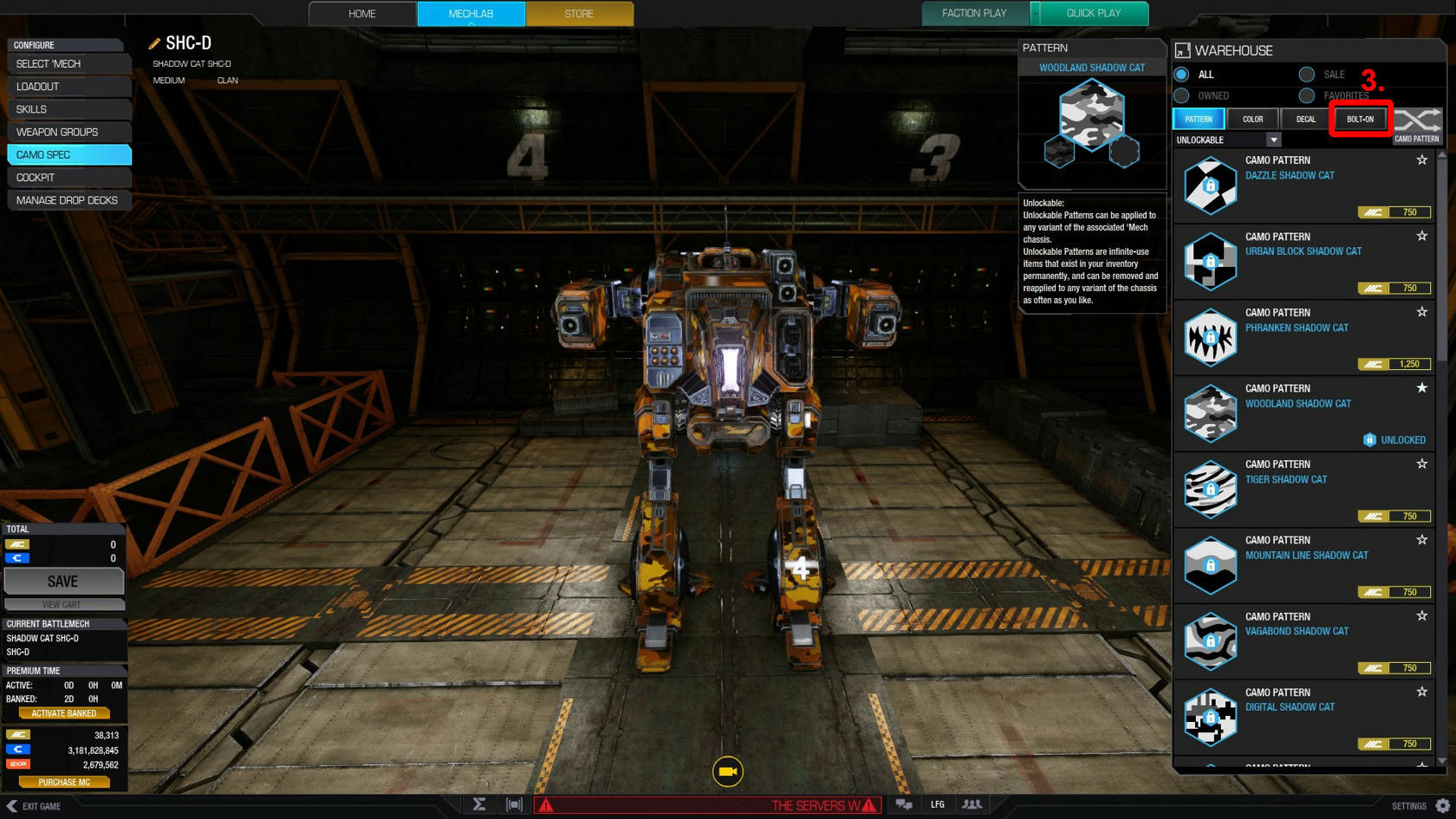Launch FACTION PLAY
Viewport: 1456px width, 819px height.
pos(975,13)
